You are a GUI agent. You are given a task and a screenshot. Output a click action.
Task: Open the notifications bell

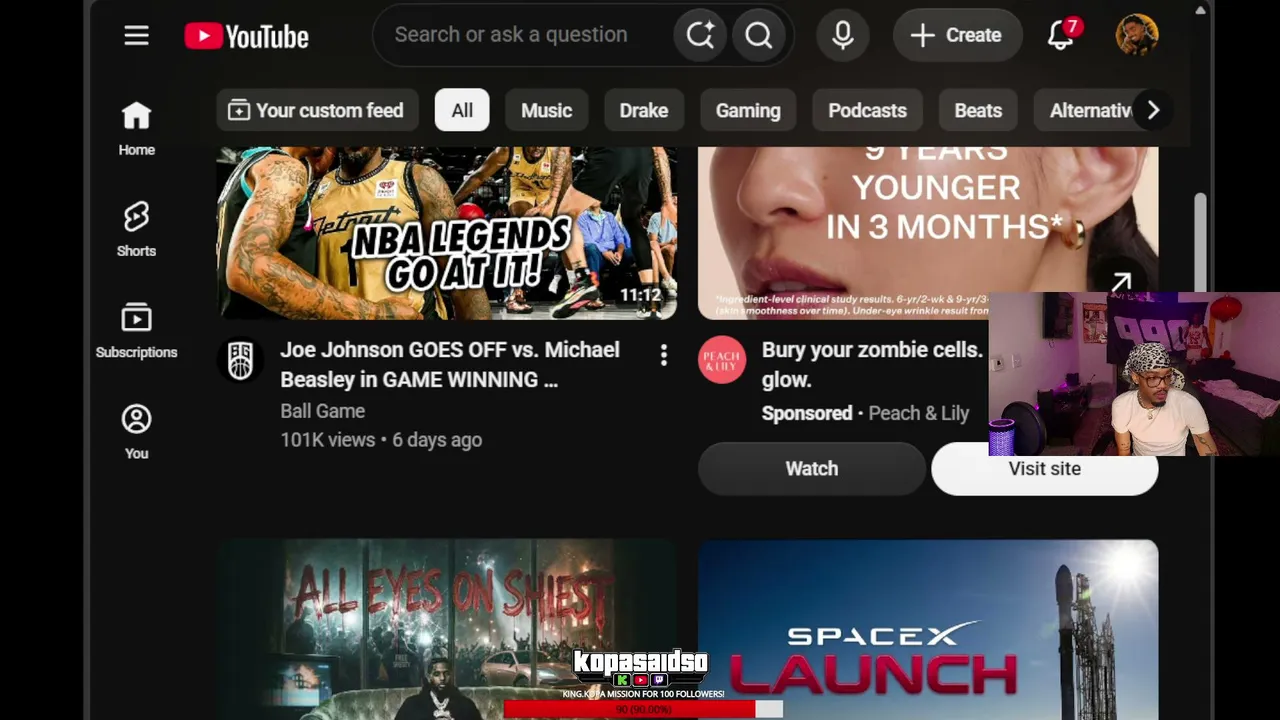1061,35
